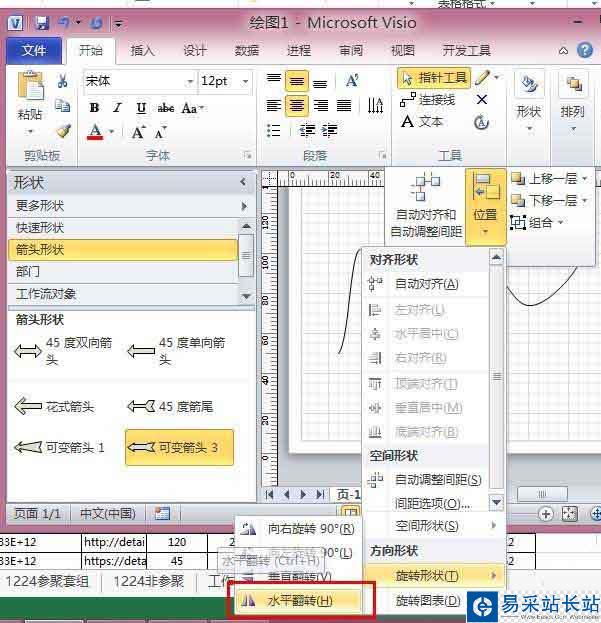
Task: Click the Redo icon
Action: [x=95, y=23]
